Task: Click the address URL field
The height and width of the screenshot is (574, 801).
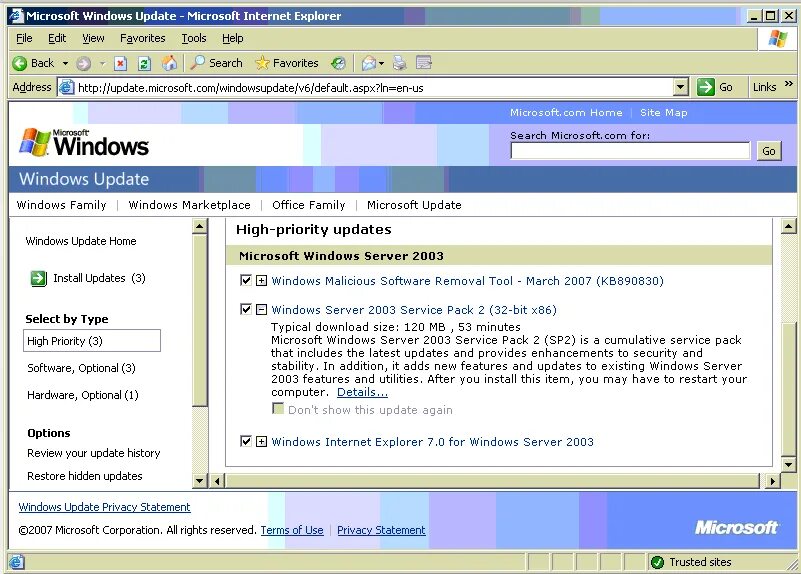Action: coord(374,87)
